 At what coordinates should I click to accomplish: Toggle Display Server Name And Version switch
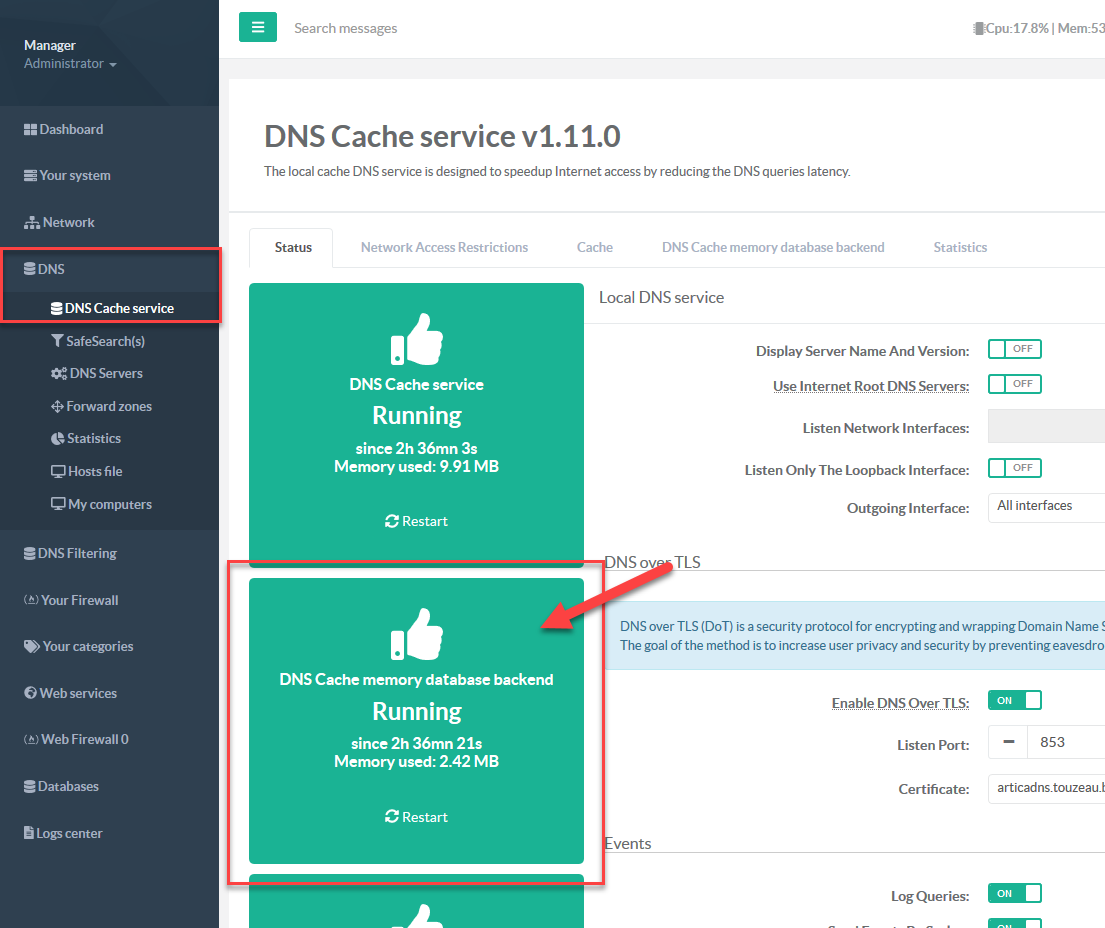[1014, 349]
